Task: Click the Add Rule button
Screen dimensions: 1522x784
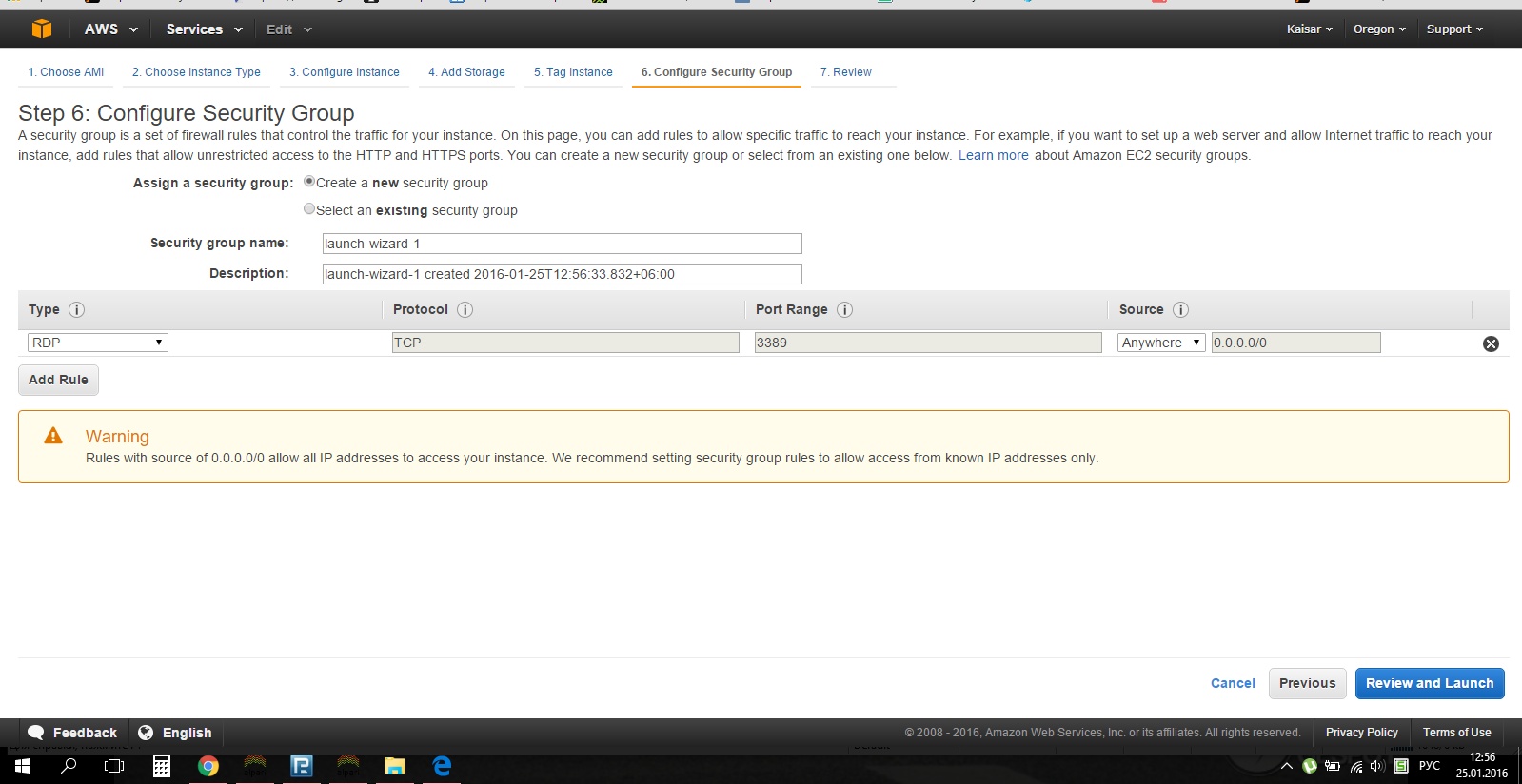Action: pos(58,380)
